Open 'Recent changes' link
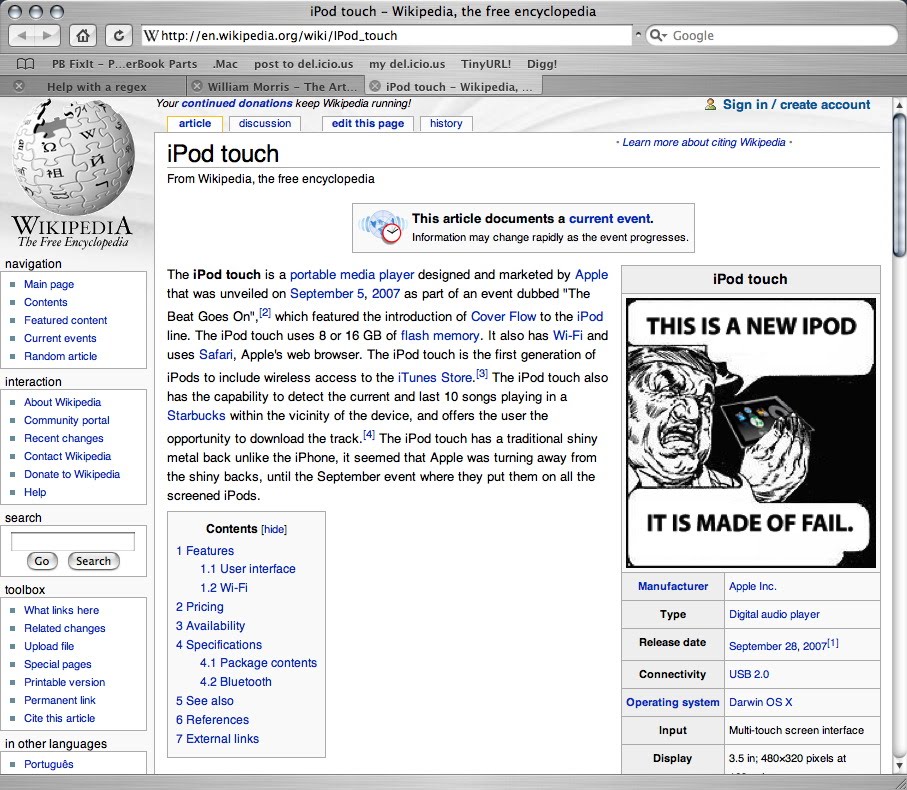 [64, 438]
